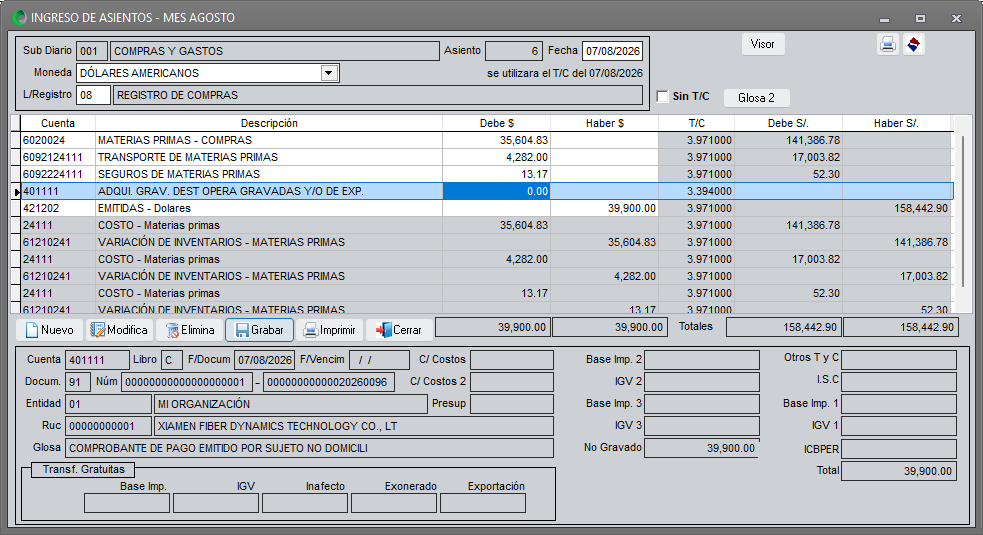Click the MI ORGANIZACIÓN entity name field
This screenshot has width=983, height=535.
point(290,404)
